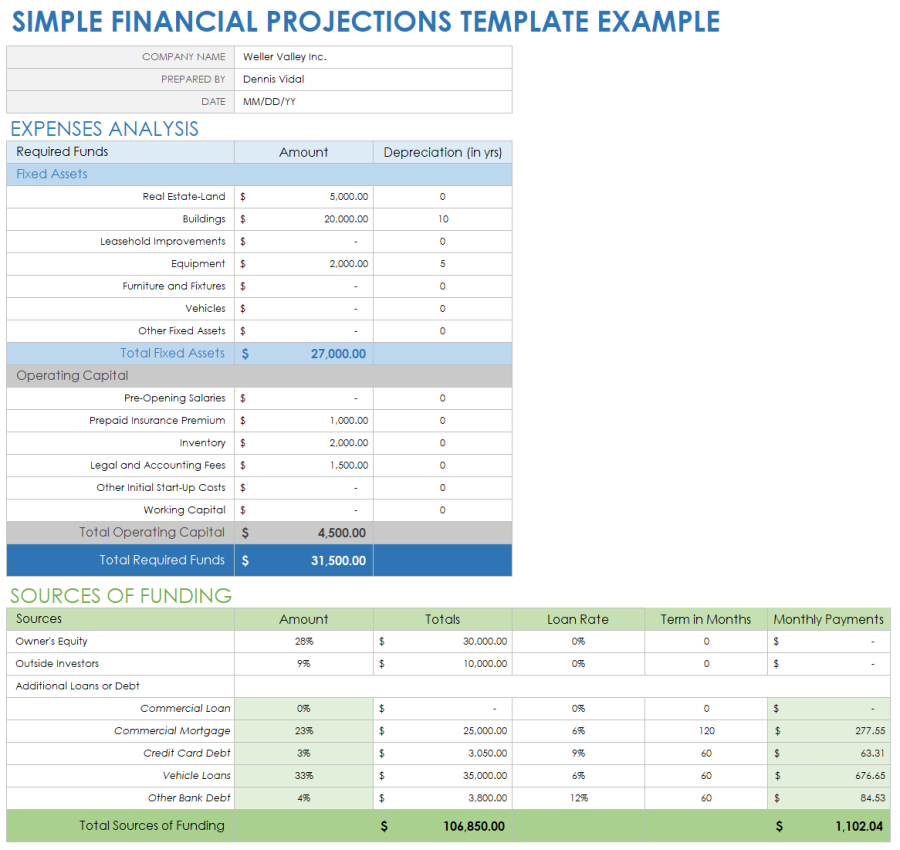Click the Legal and Accounting Fees amount
The image size is (900, 850).
348,466
